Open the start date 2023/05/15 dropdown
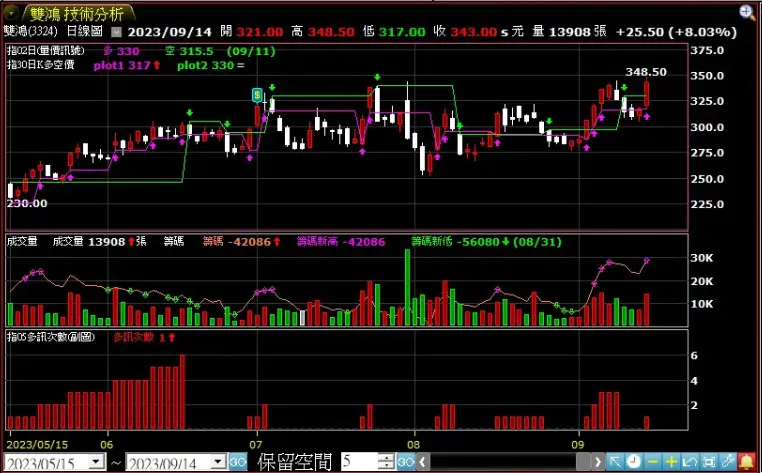762x473 pixels. click(x=98, y=461)
